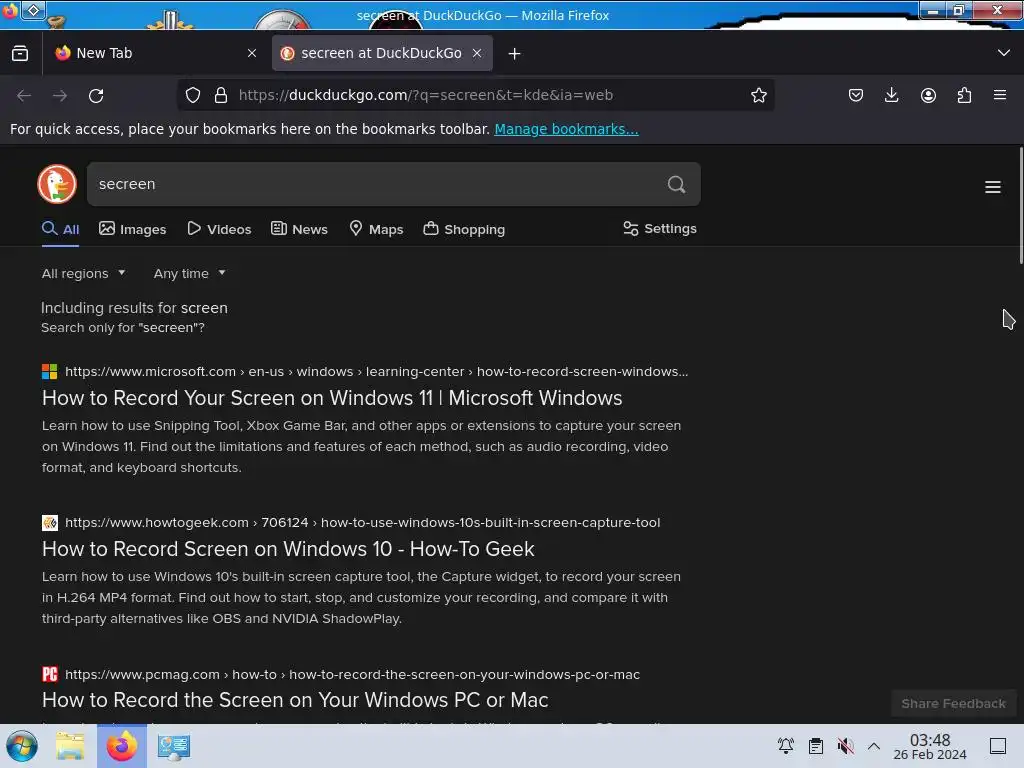Click How-To Geek favicon icon
Image resolution: width=1024 pixels, height=768 pixels.
(50, 523)
